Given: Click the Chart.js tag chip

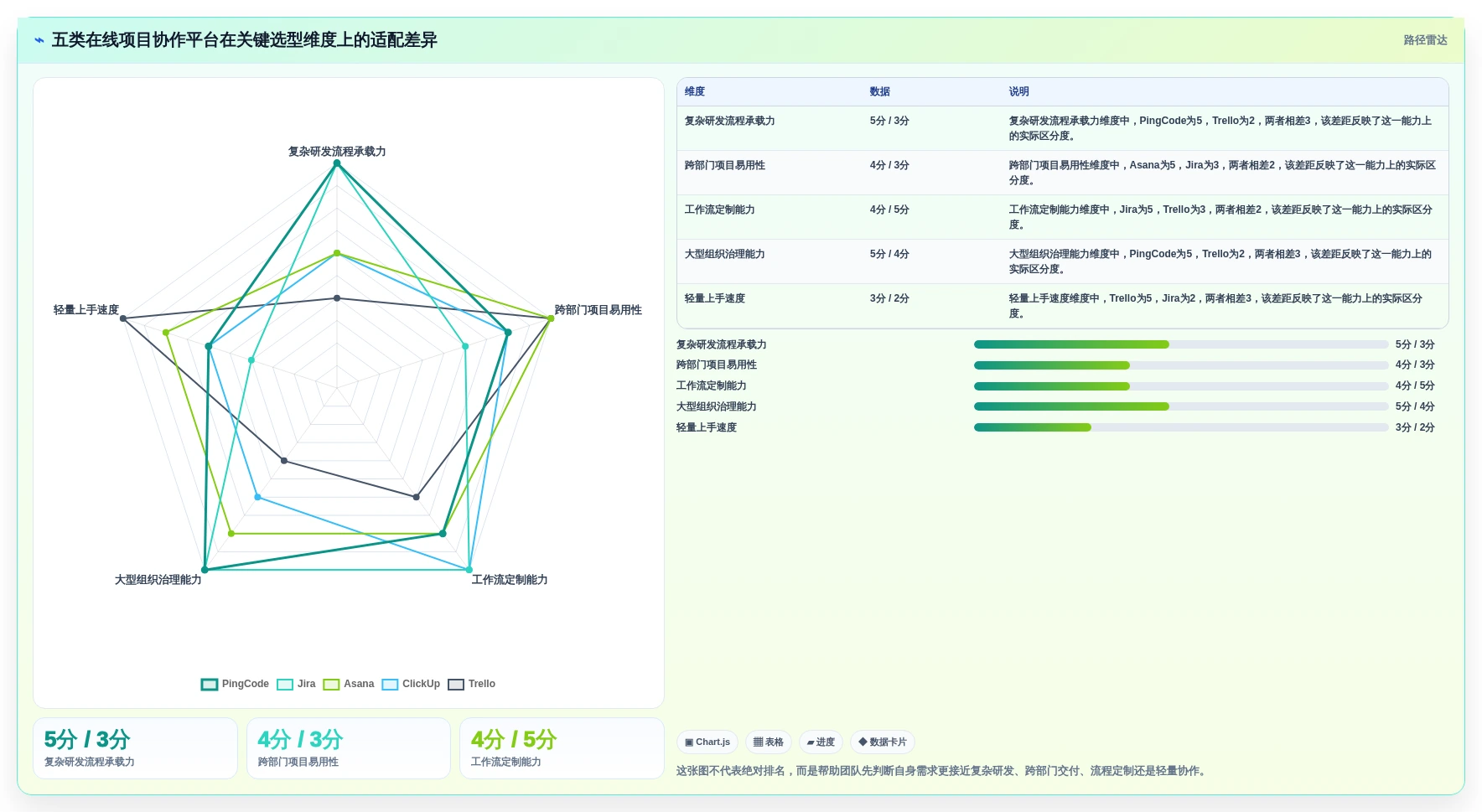Looking at the screenshot, I should pyautogui.click(x=707, y=742).
